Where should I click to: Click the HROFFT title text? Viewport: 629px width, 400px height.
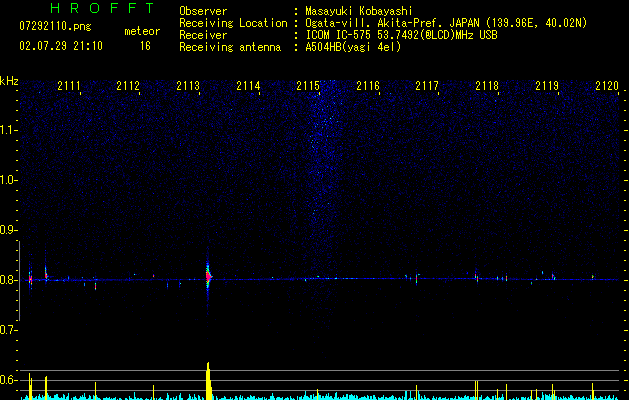coord(102,8)
